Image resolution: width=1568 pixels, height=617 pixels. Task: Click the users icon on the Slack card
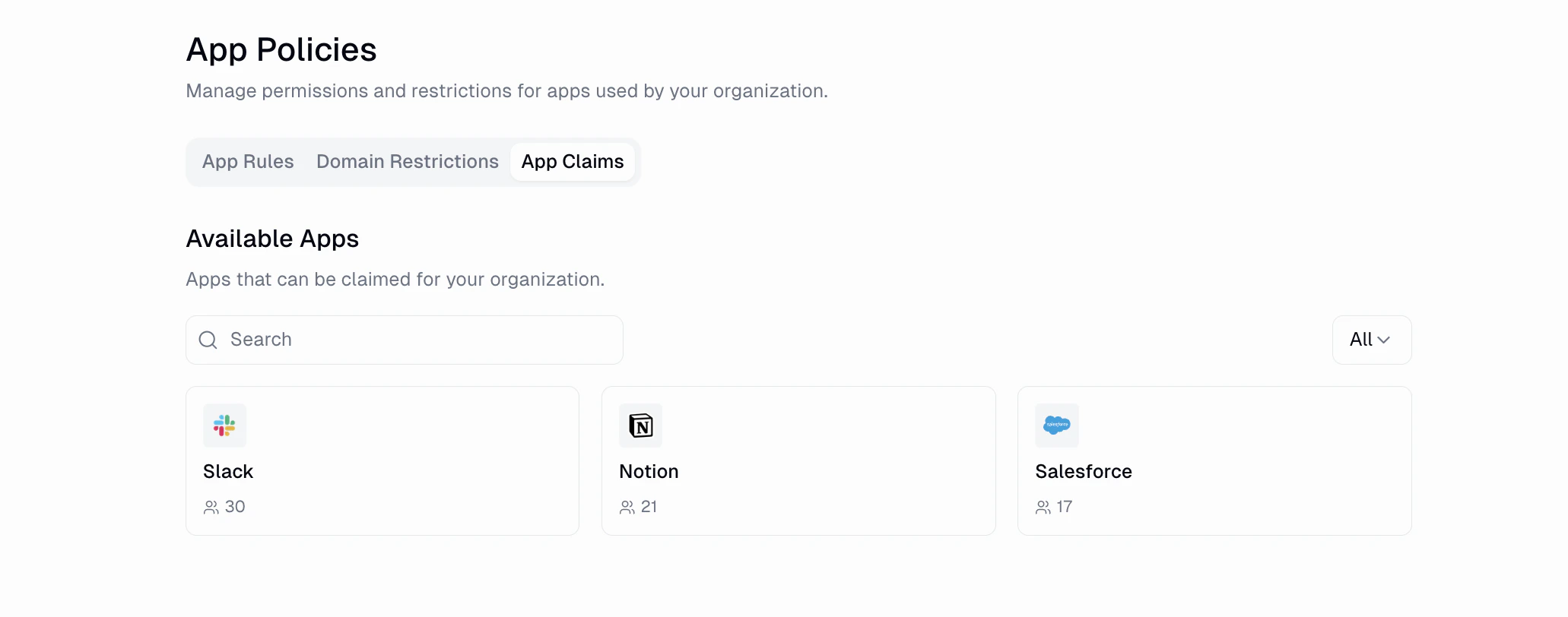point(211,507)
